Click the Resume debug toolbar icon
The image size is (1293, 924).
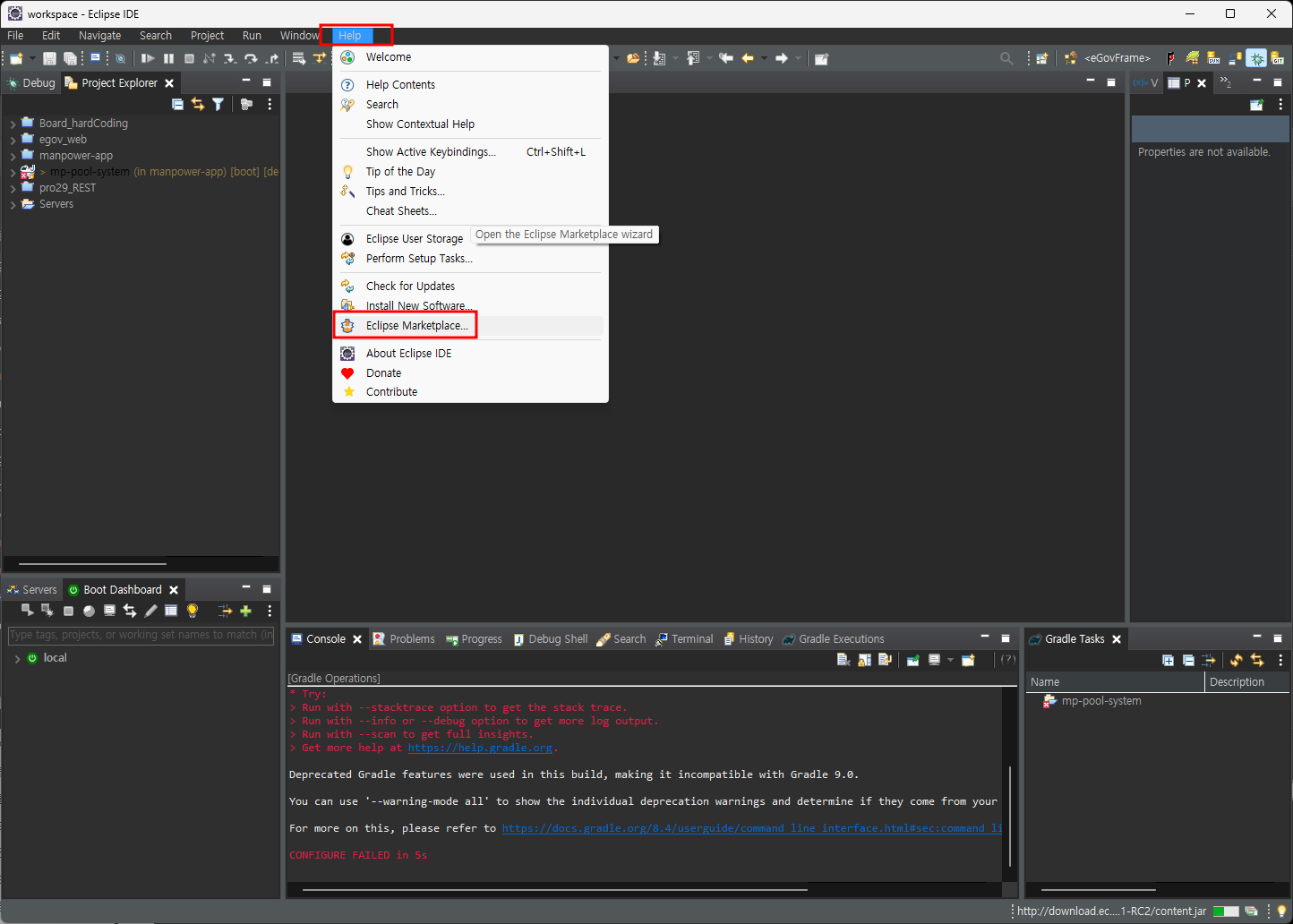click(148, 58)
